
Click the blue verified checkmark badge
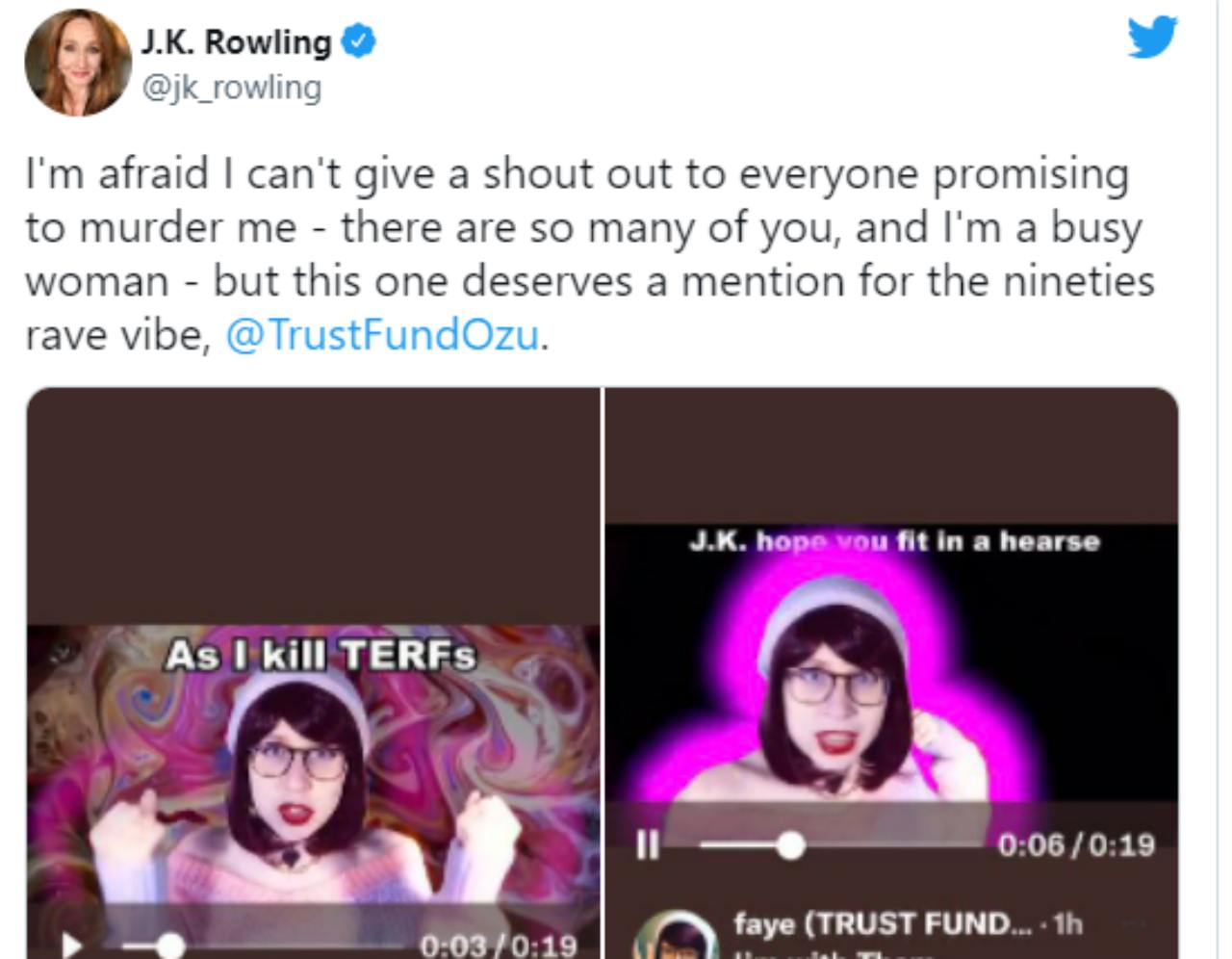coord(359,42)
